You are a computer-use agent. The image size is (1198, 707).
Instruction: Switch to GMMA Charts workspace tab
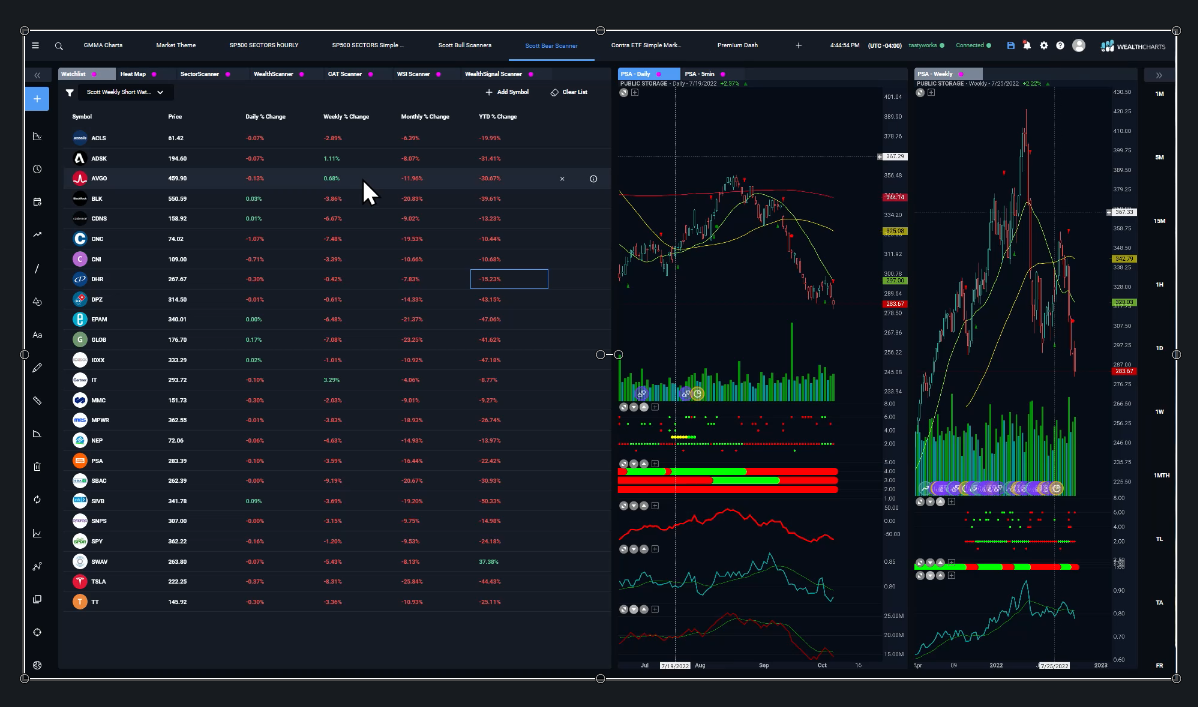[103, 45]
